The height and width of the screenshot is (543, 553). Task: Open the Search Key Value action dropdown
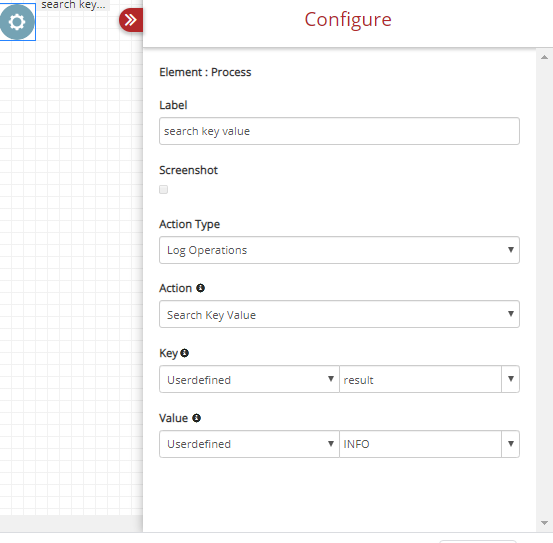(339, 314)
